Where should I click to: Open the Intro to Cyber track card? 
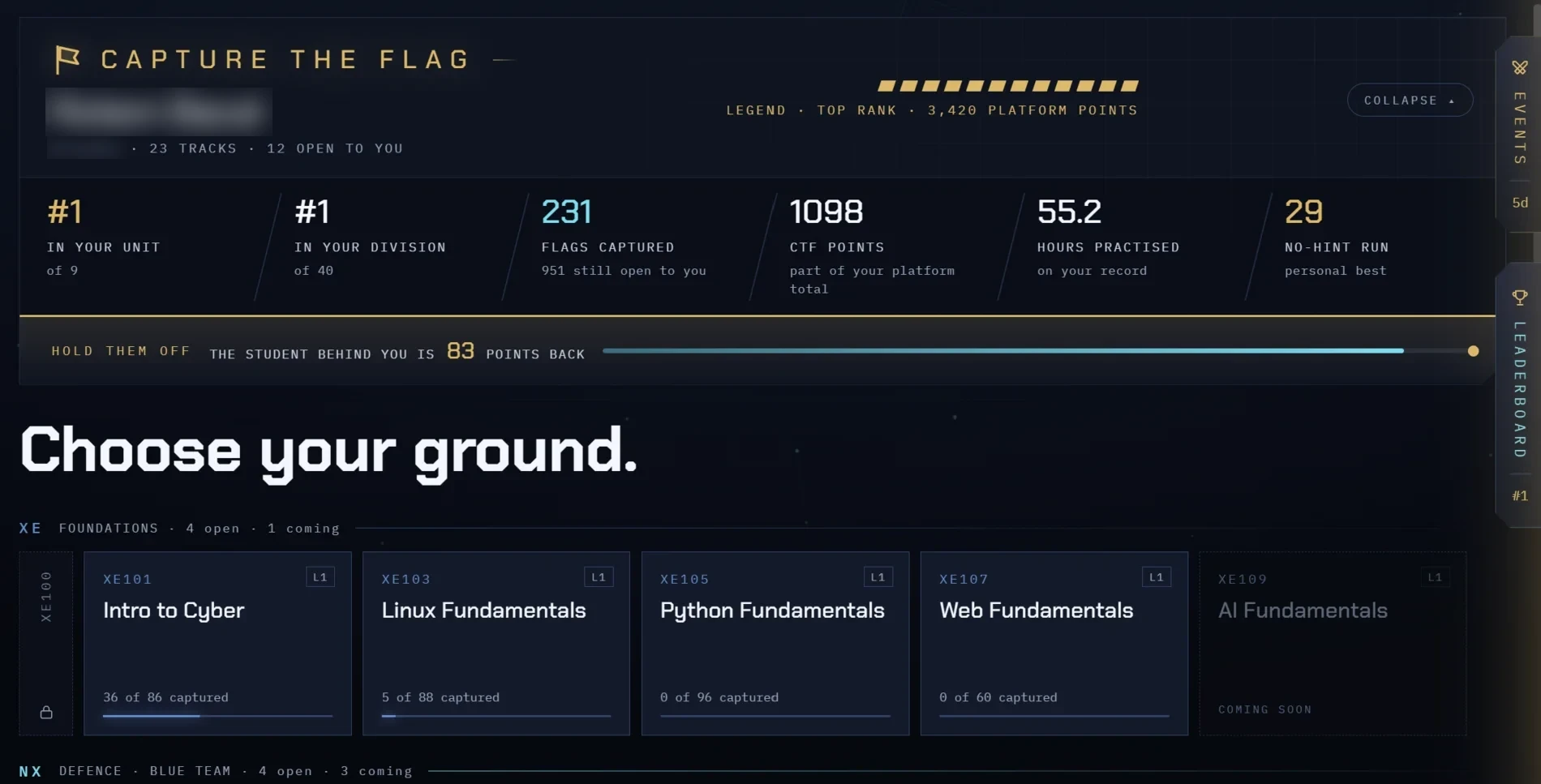coord(217,643)
